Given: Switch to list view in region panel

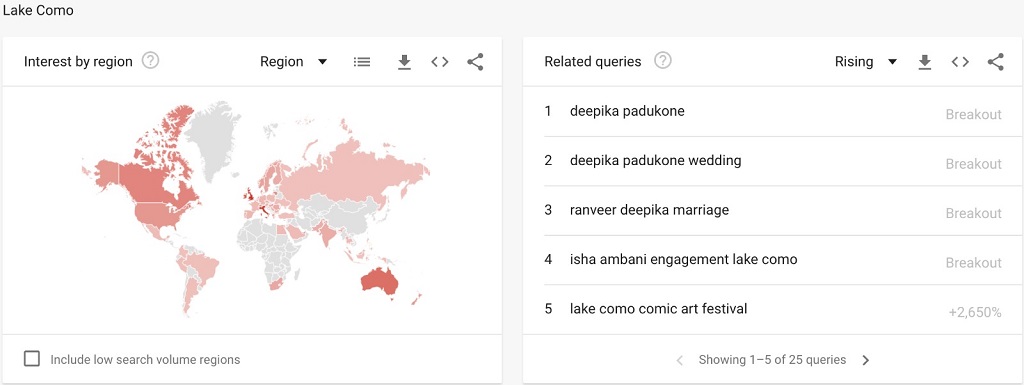Looking at the screenshot, I should [x=362, y=62].
